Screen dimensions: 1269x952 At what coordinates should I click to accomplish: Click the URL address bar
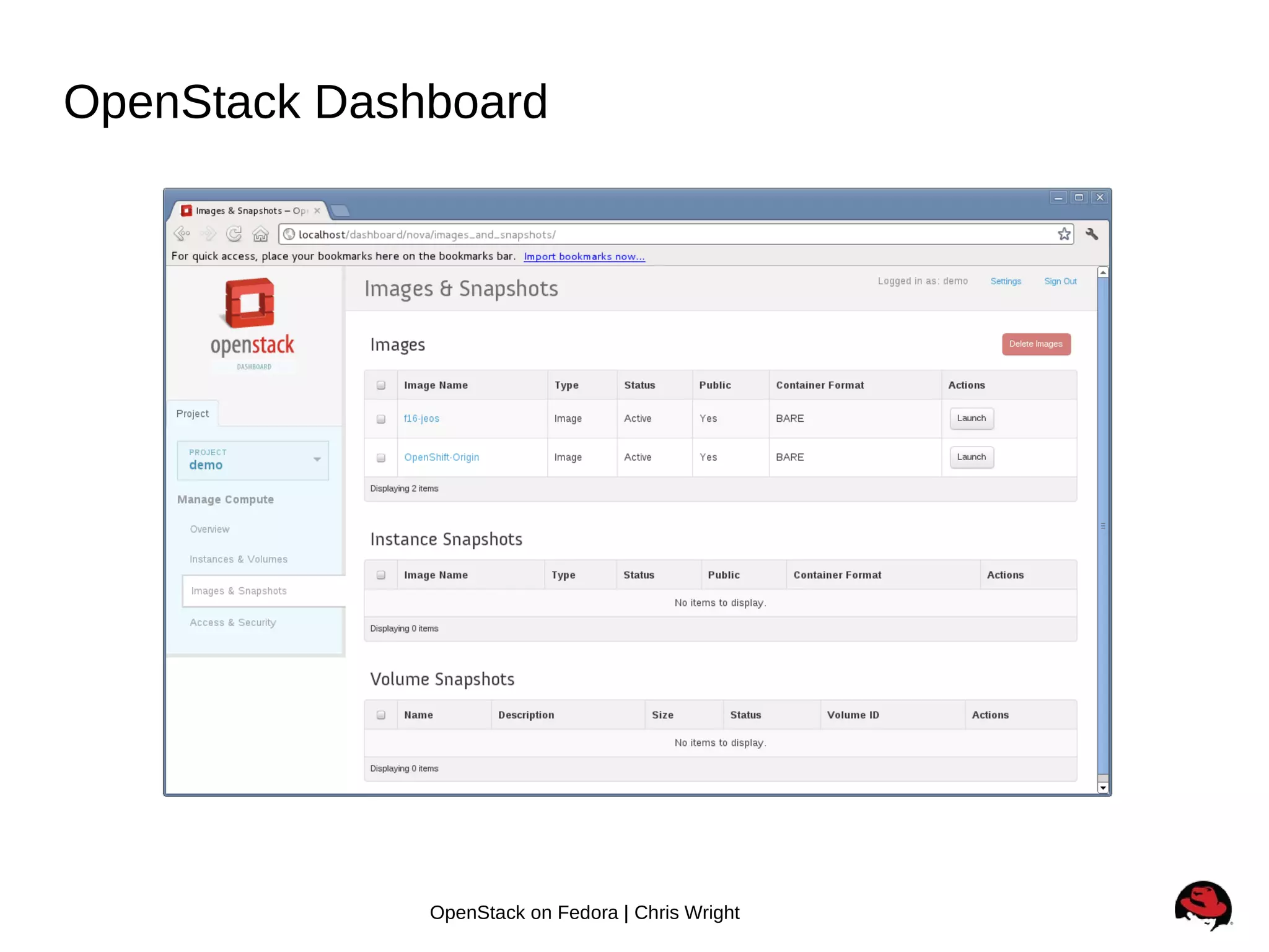click(x=675, y=234)
